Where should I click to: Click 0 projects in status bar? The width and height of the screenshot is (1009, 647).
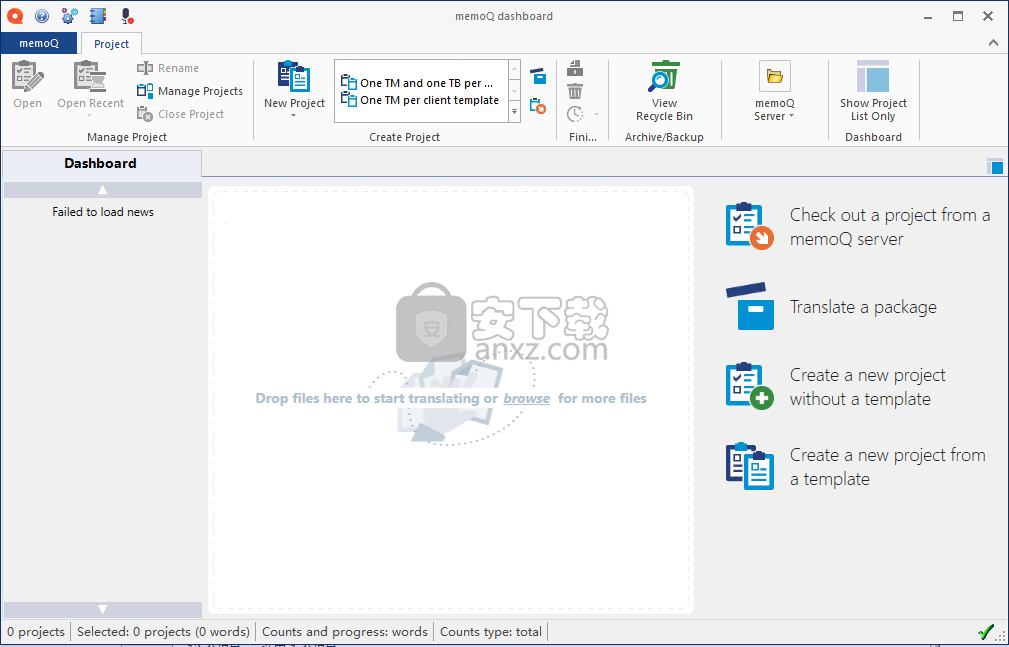click(x=36, y=632)
